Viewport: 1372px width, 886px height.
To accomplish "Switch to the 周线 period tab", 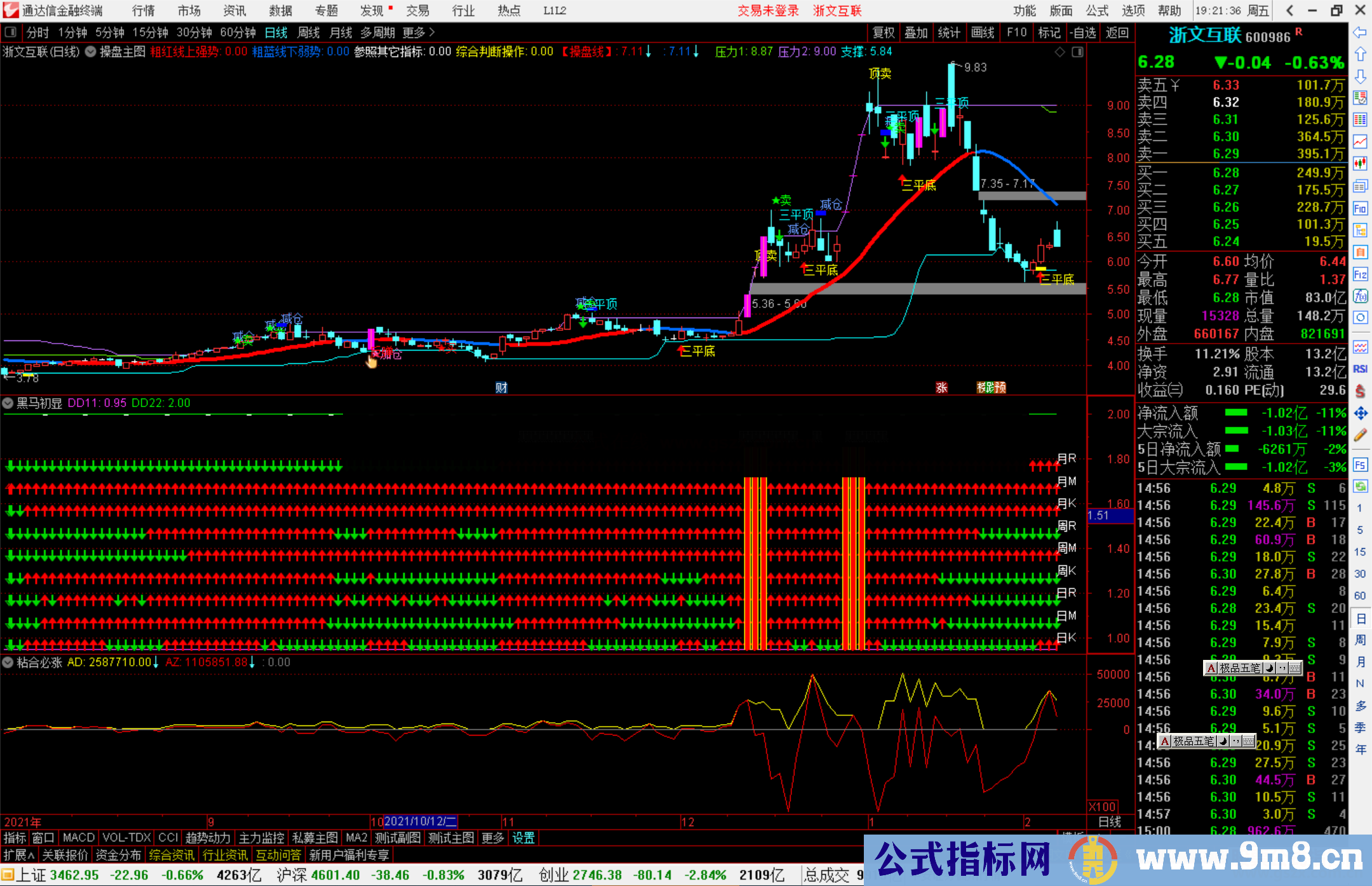I will tap(309, 32).
